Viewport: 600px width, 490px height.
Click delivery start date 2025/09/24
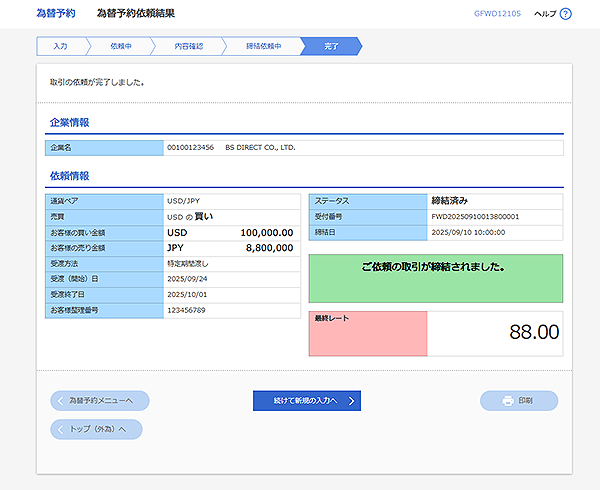pyautogui.click(x=187, y=279)
